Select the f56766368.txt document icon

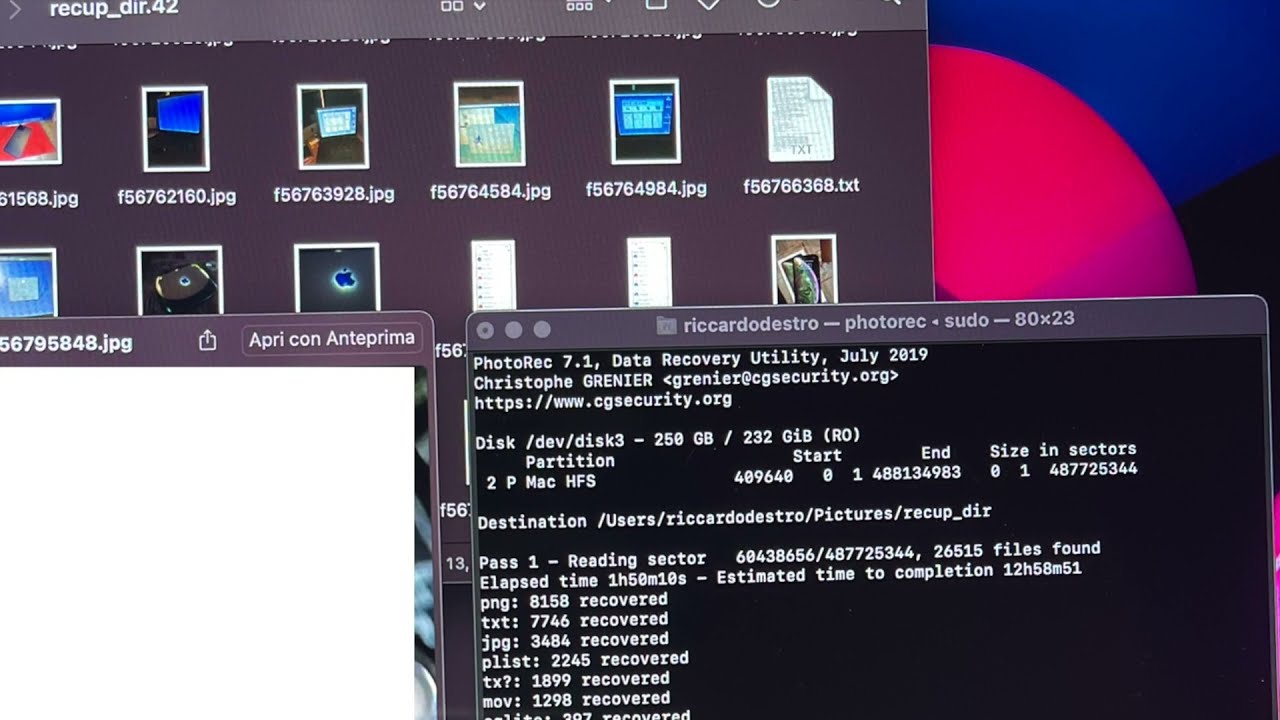pyautogui.click(x=801, y=119)
